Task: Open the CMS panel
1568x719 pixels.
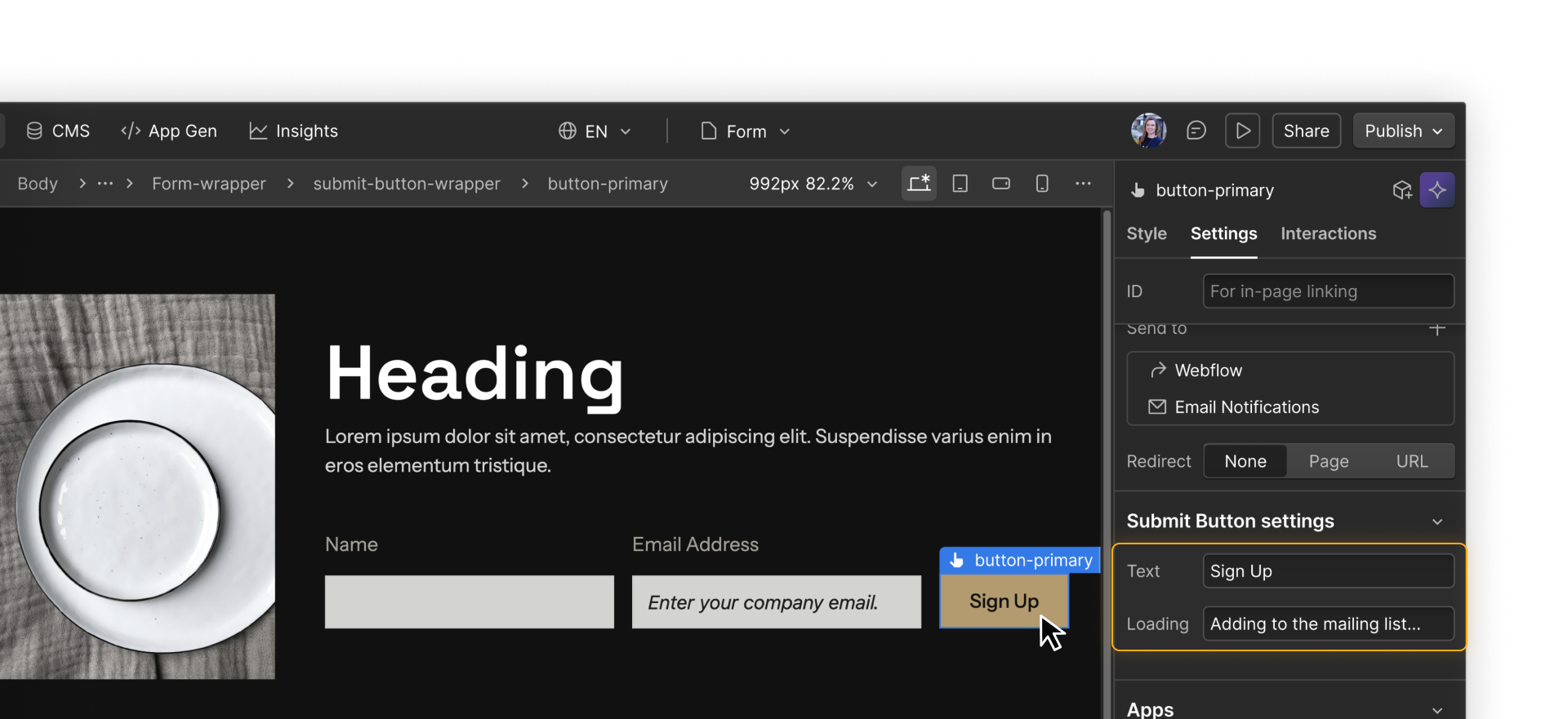Action: [x=58, y=131]
